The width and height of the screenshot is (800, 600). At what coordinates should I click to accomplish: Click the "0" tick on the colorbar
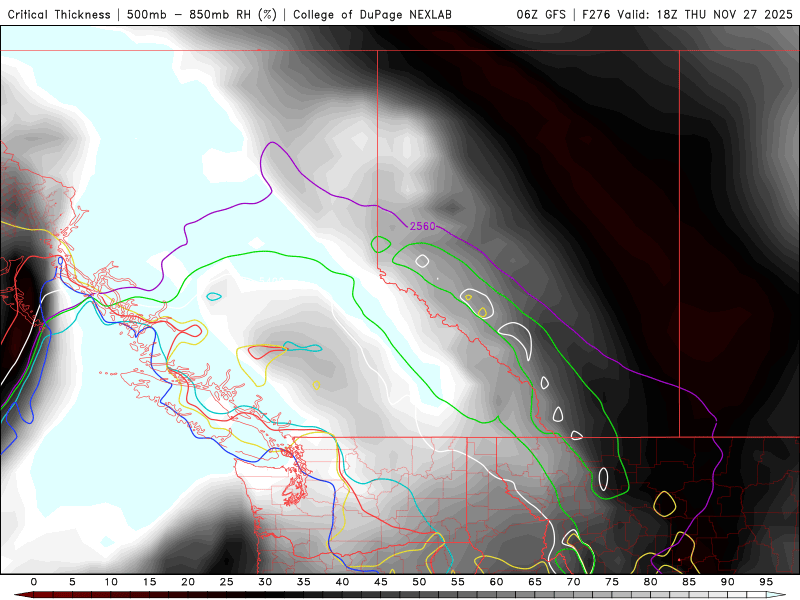click(x=34, y=582)
